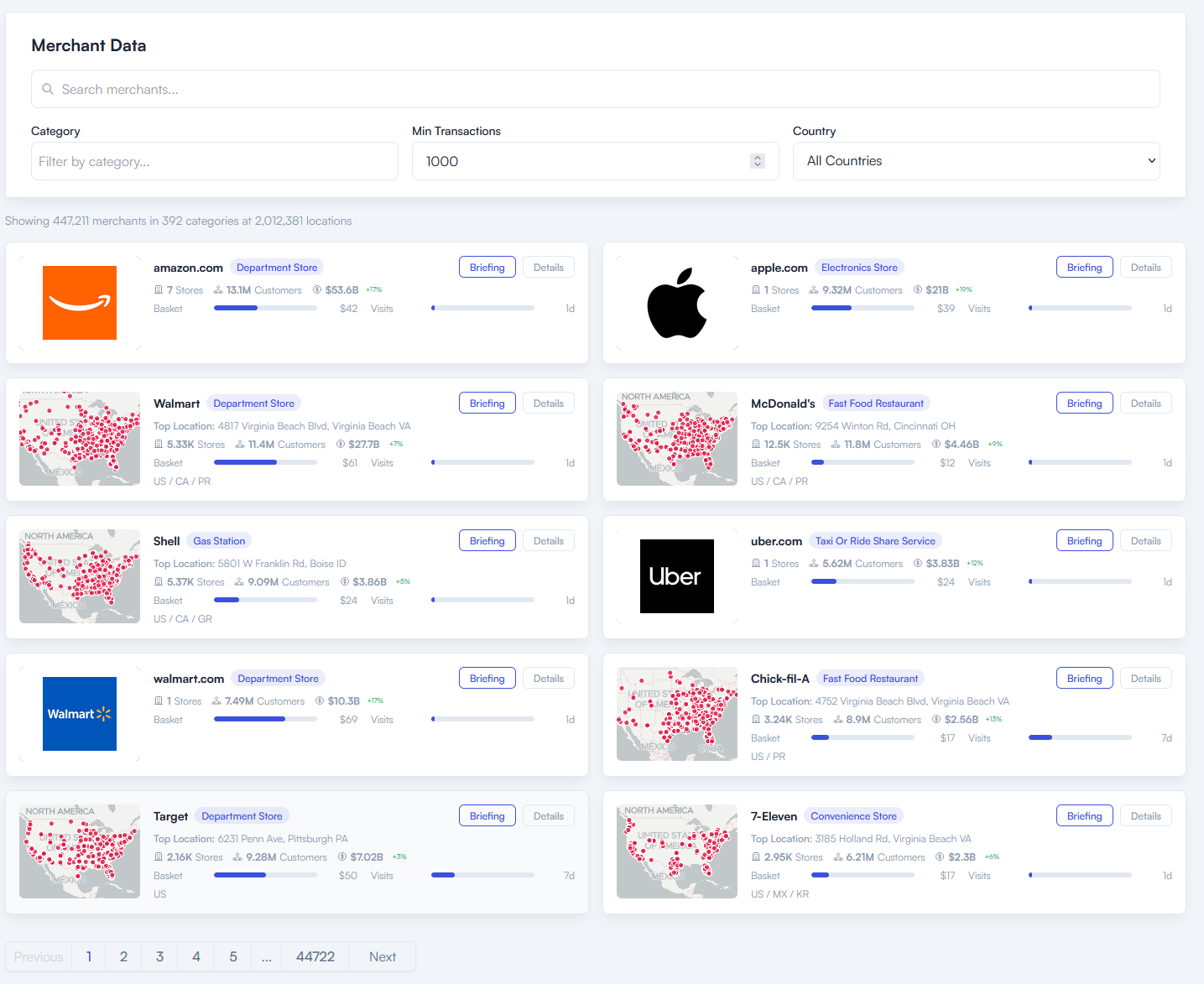Click the revenue icon next to $53.6B

pos(317,289)
